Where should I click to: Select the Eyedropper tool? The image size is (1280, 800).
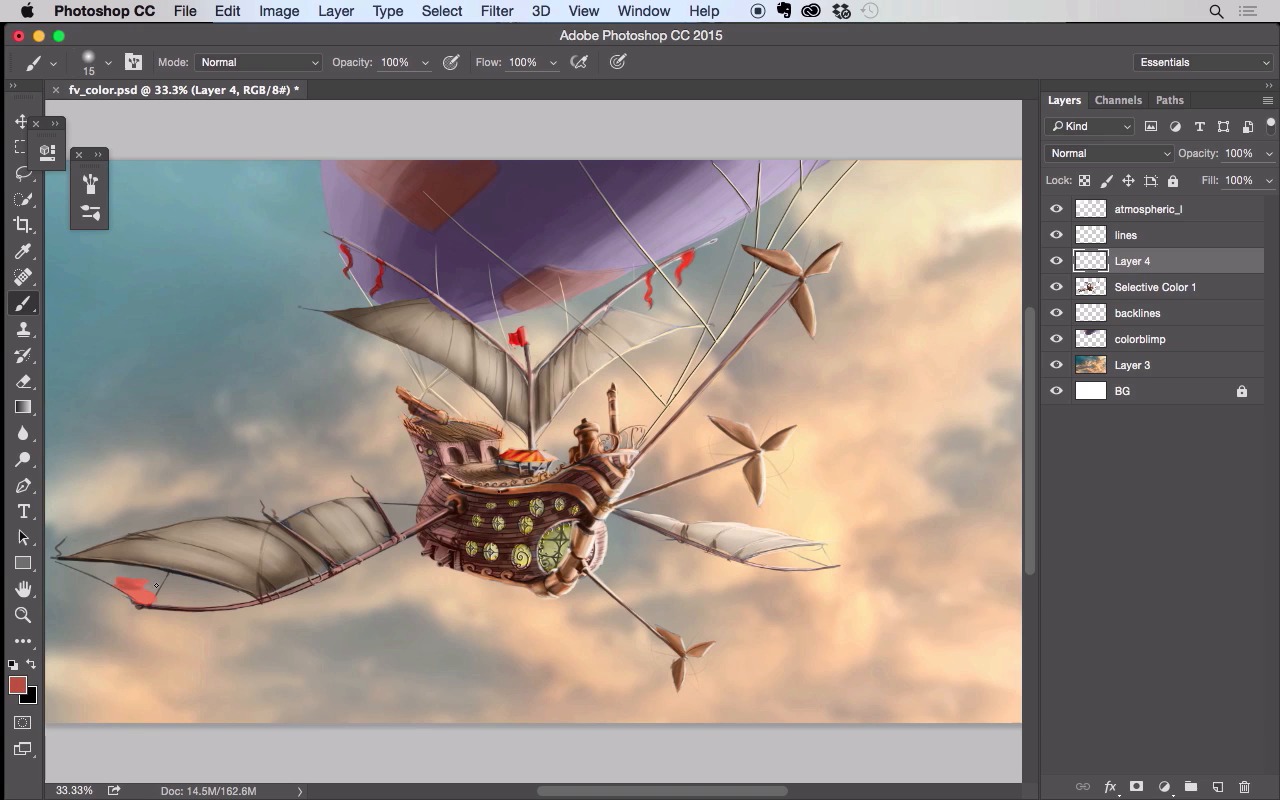point(23,251)
